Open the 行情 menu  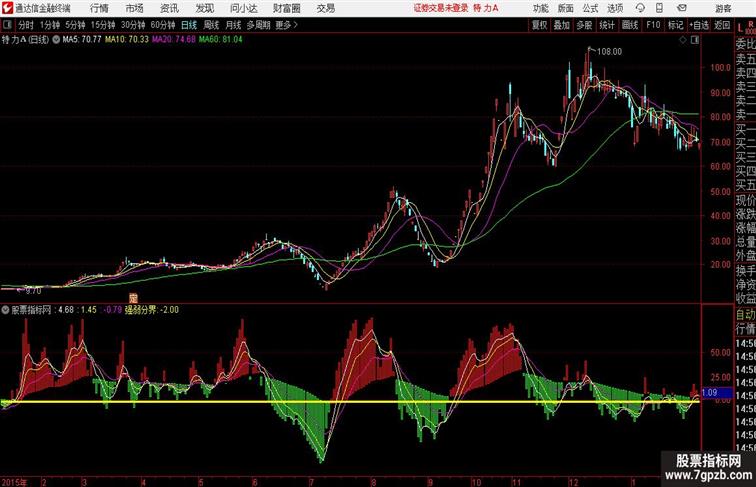tap(99, 8)
